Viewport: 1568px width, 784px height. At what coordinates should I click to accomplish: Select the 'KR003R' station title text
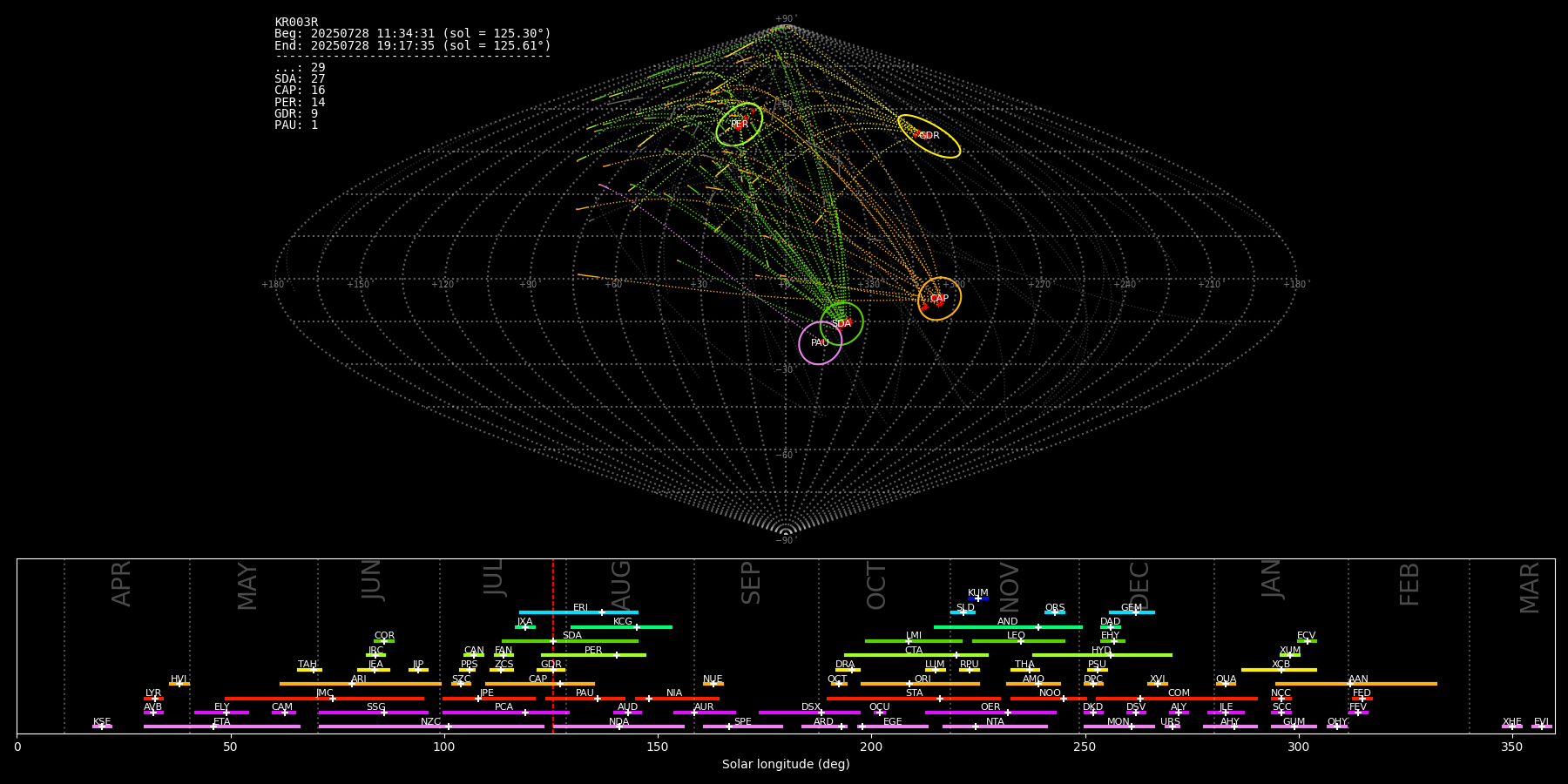pos(296,23)
